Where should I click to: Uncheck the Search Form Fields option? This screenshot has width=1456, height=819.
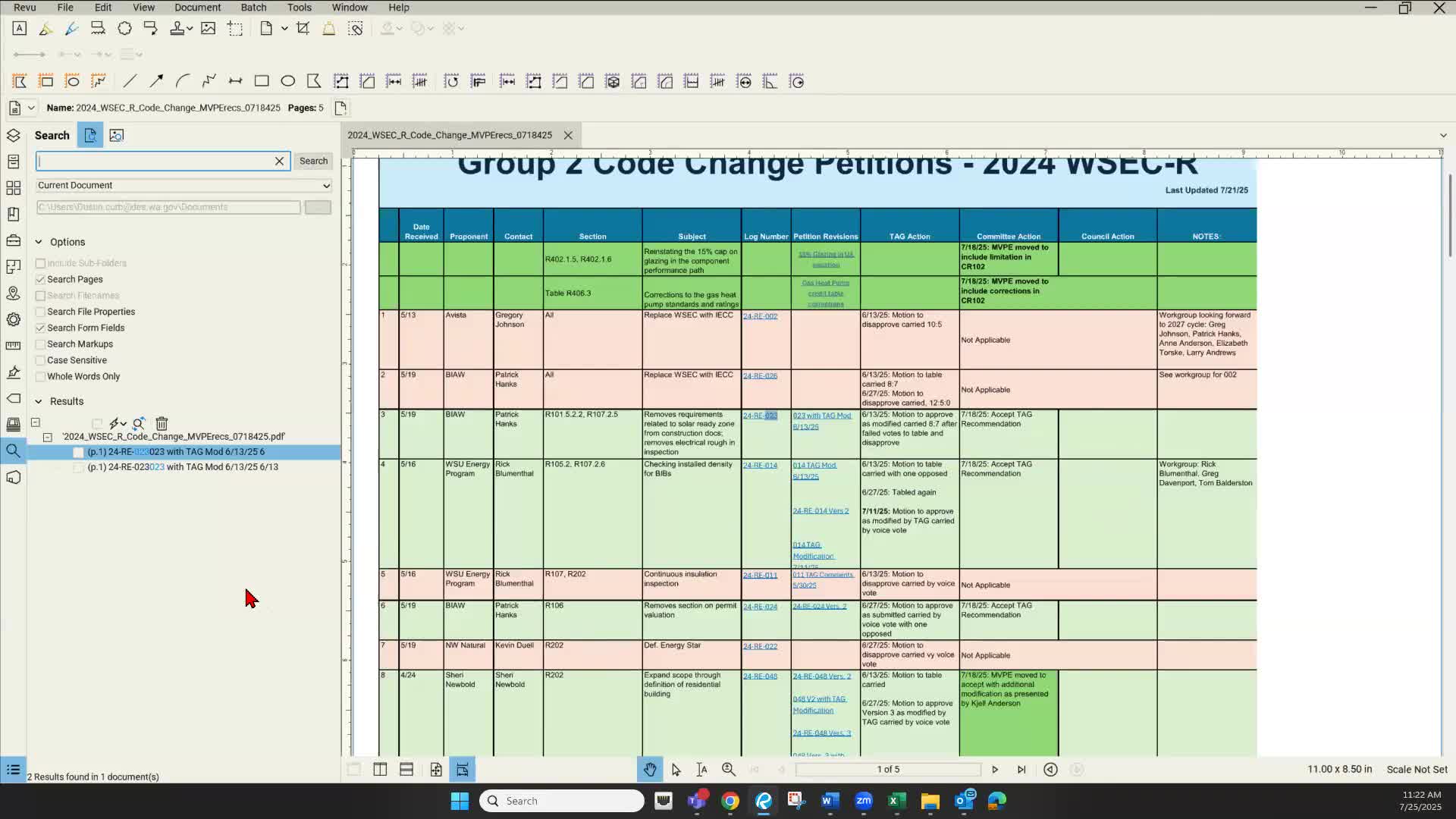41,328
